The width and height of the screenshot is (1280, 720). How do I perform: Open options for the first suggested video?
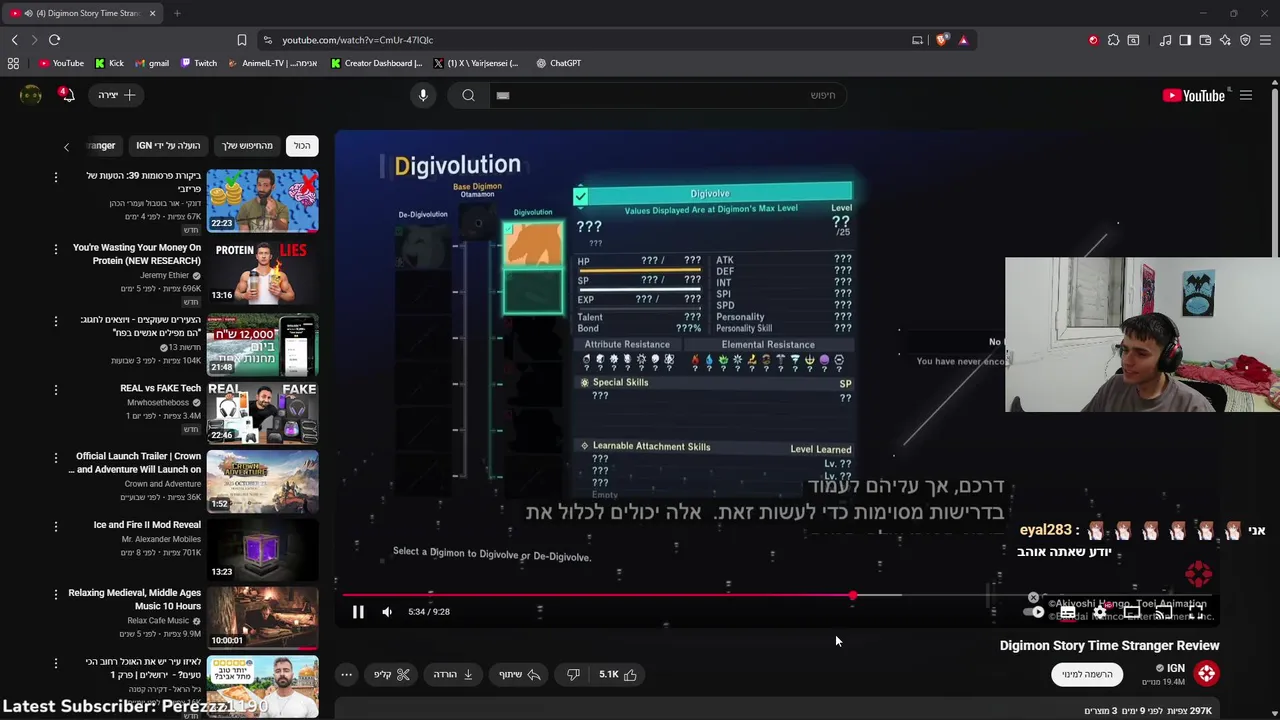tap(56, 176)
